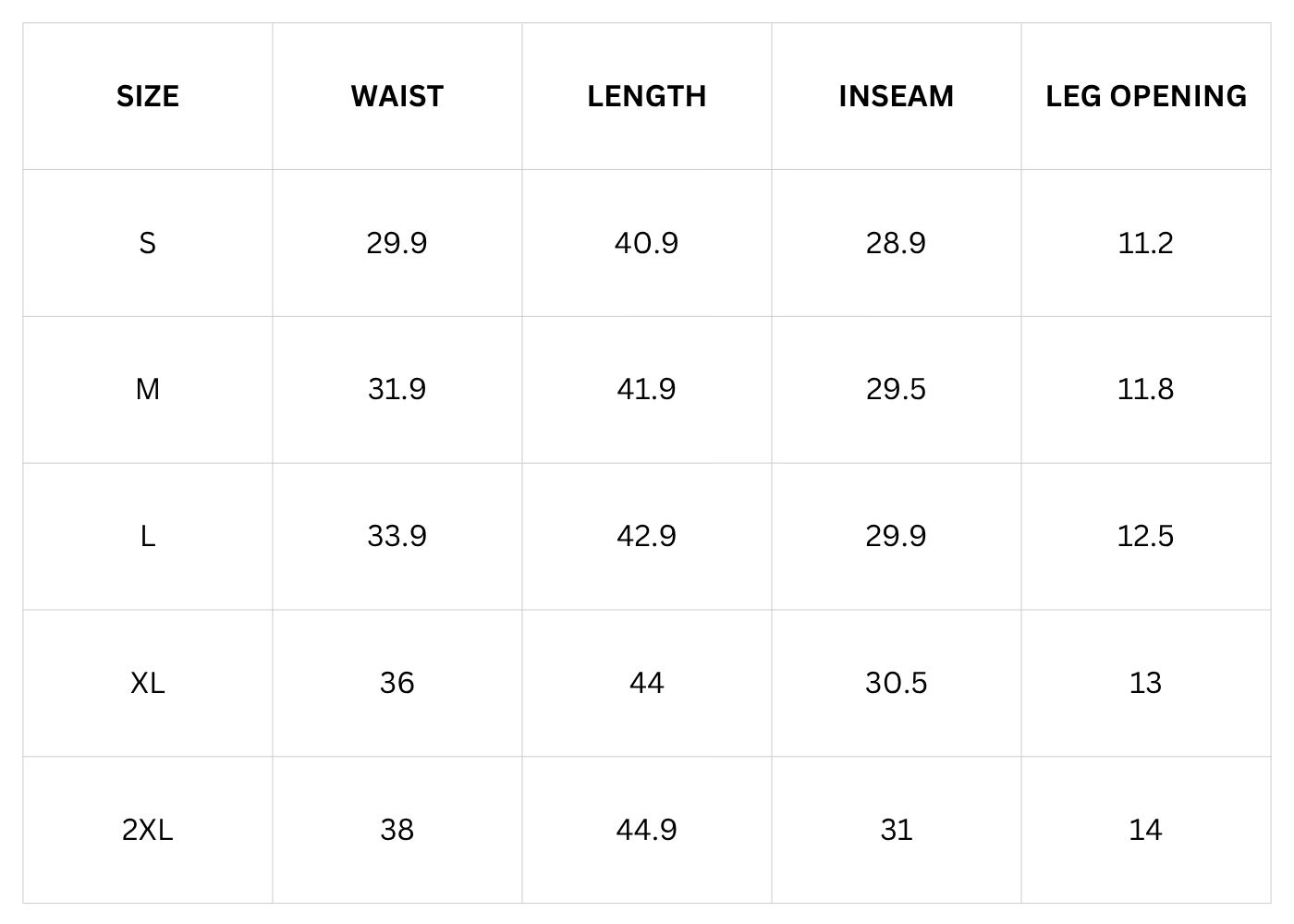Click the size L row label
Screen dimensions: 1294x924
click(148, 536)
